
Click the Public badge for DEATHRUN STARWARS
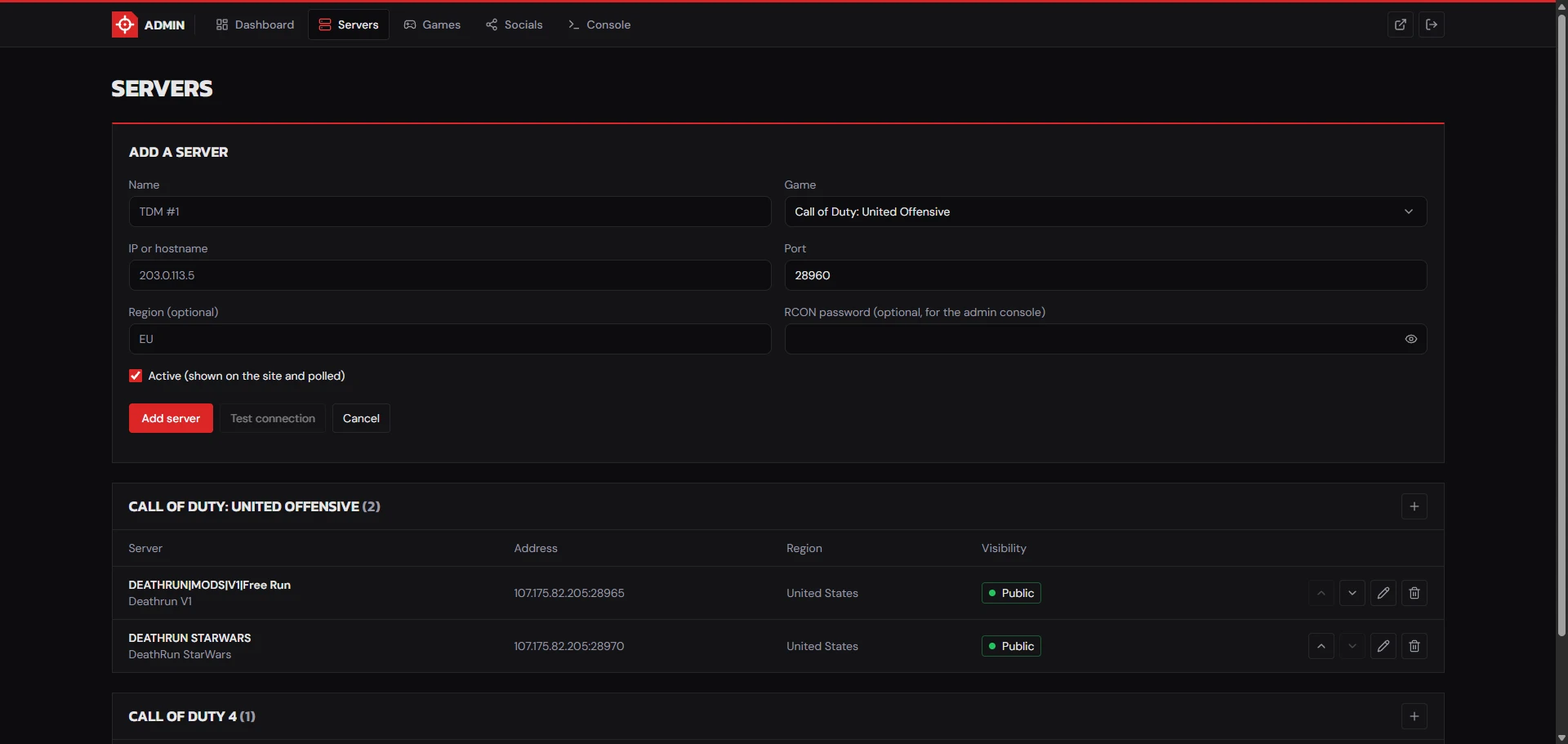(1011, 646)
